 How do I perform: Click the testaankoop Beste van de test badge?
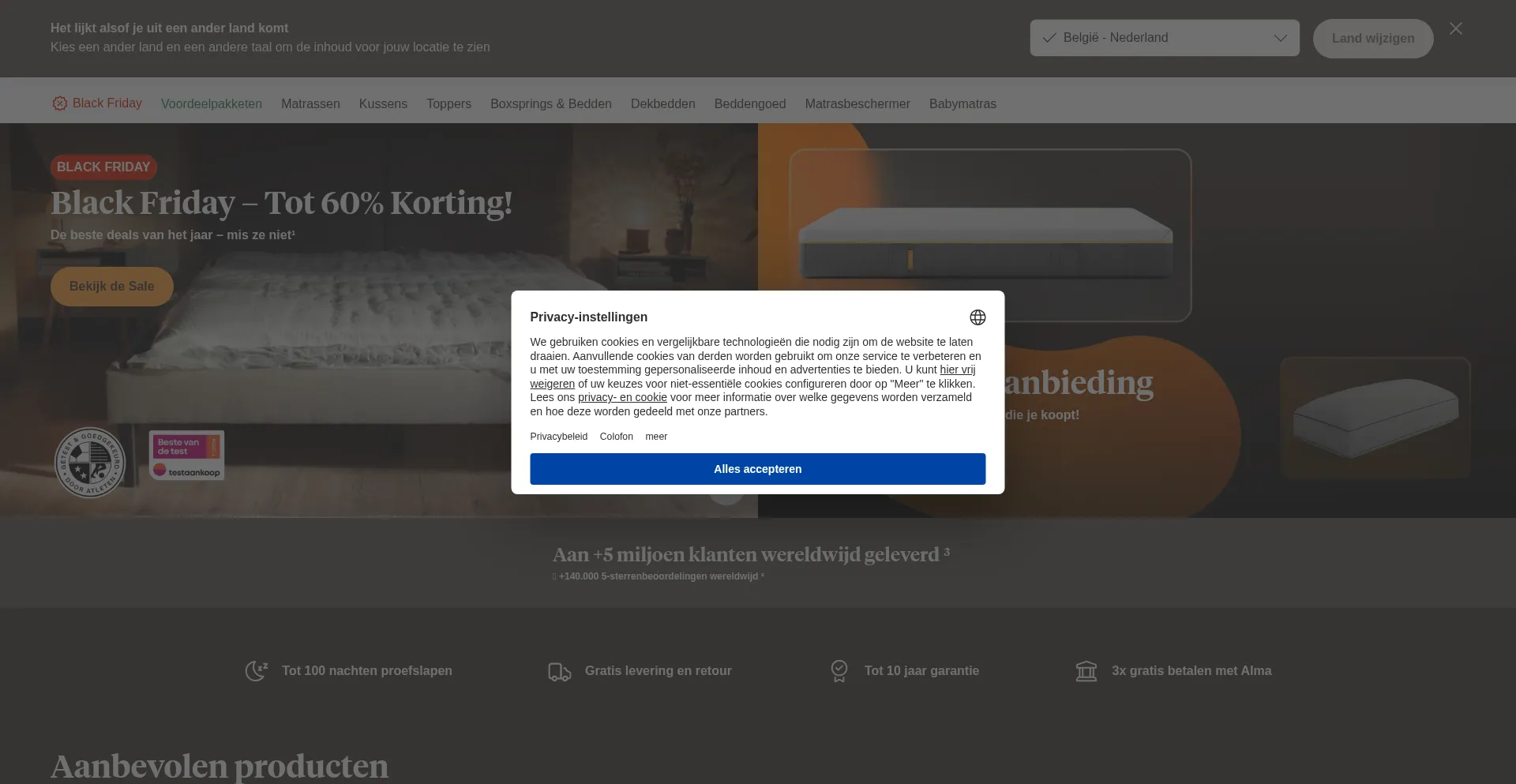point(187,456)
